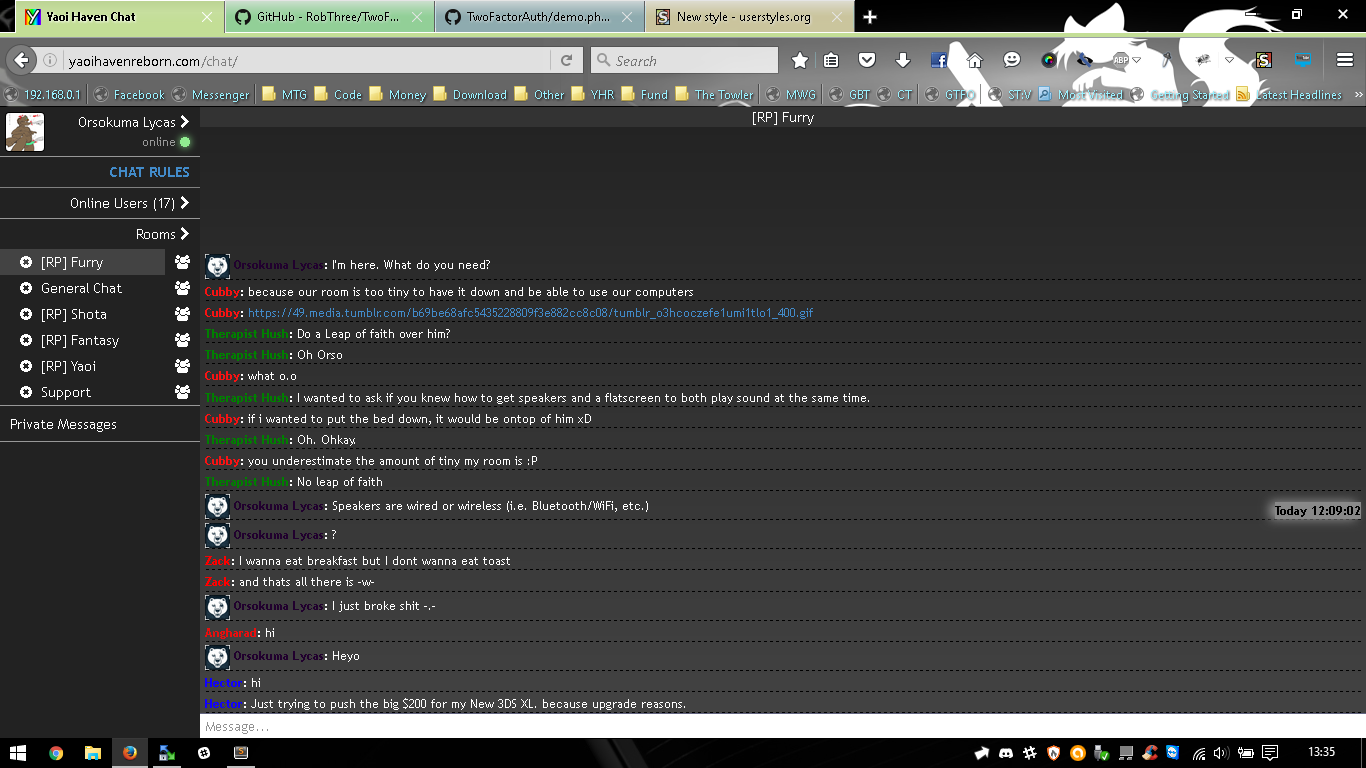Open Discord icon in system tray

coord(1006,752)
